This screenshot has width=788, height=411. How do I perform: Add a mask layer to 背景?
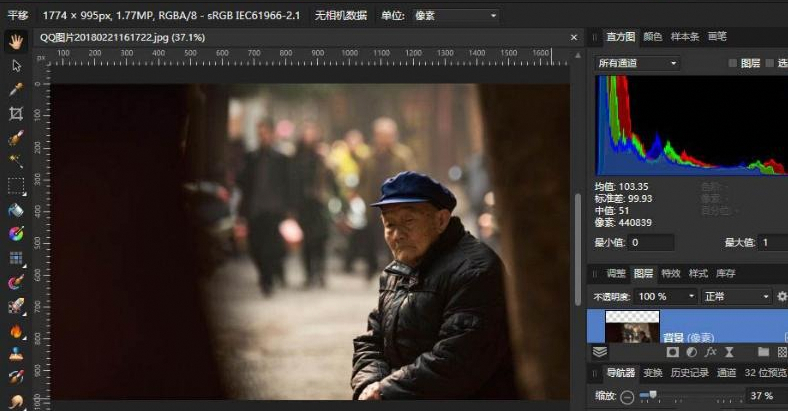672,352
